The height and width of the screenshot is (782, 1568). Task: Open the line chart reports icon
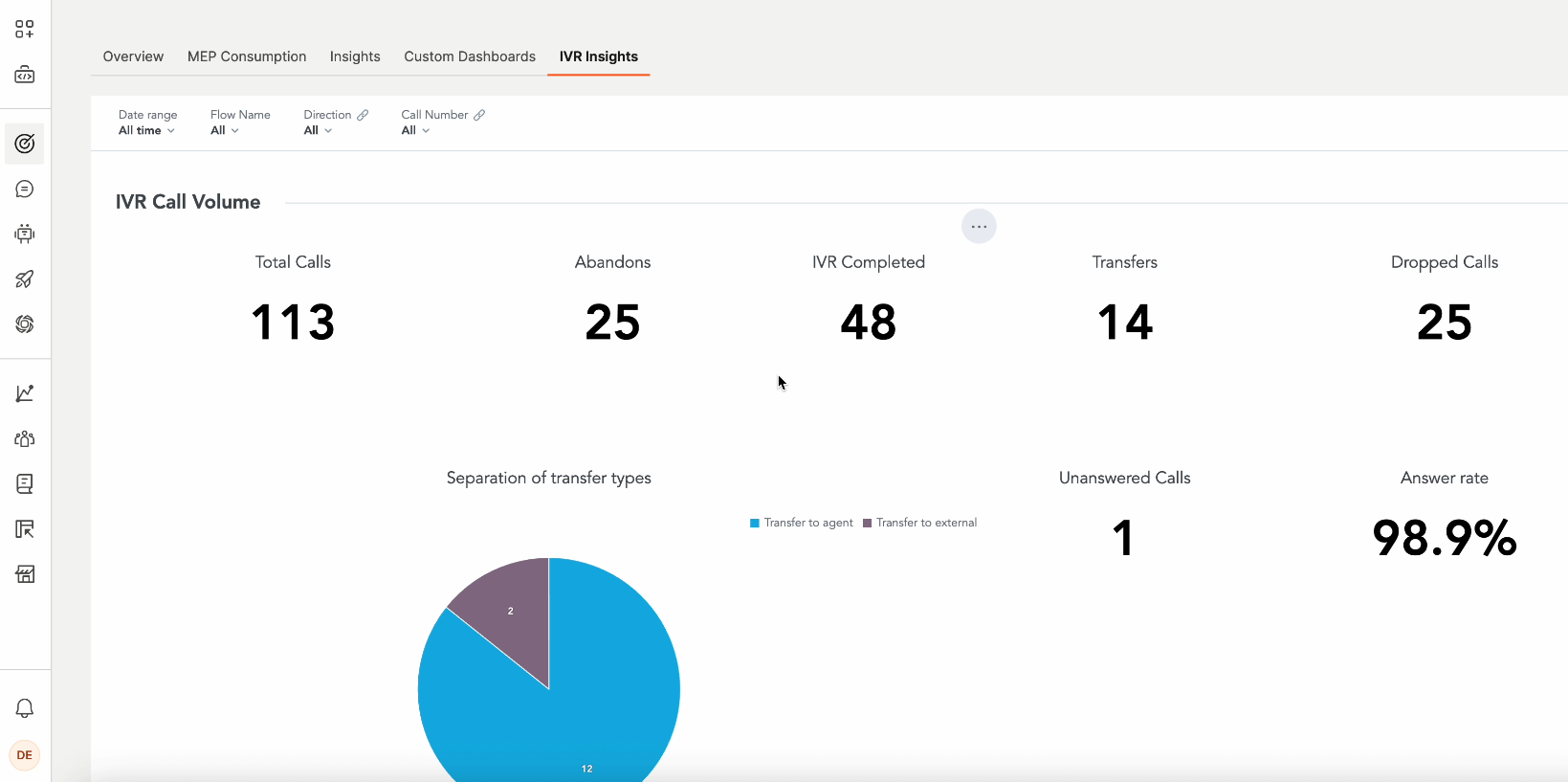(25, 393)
